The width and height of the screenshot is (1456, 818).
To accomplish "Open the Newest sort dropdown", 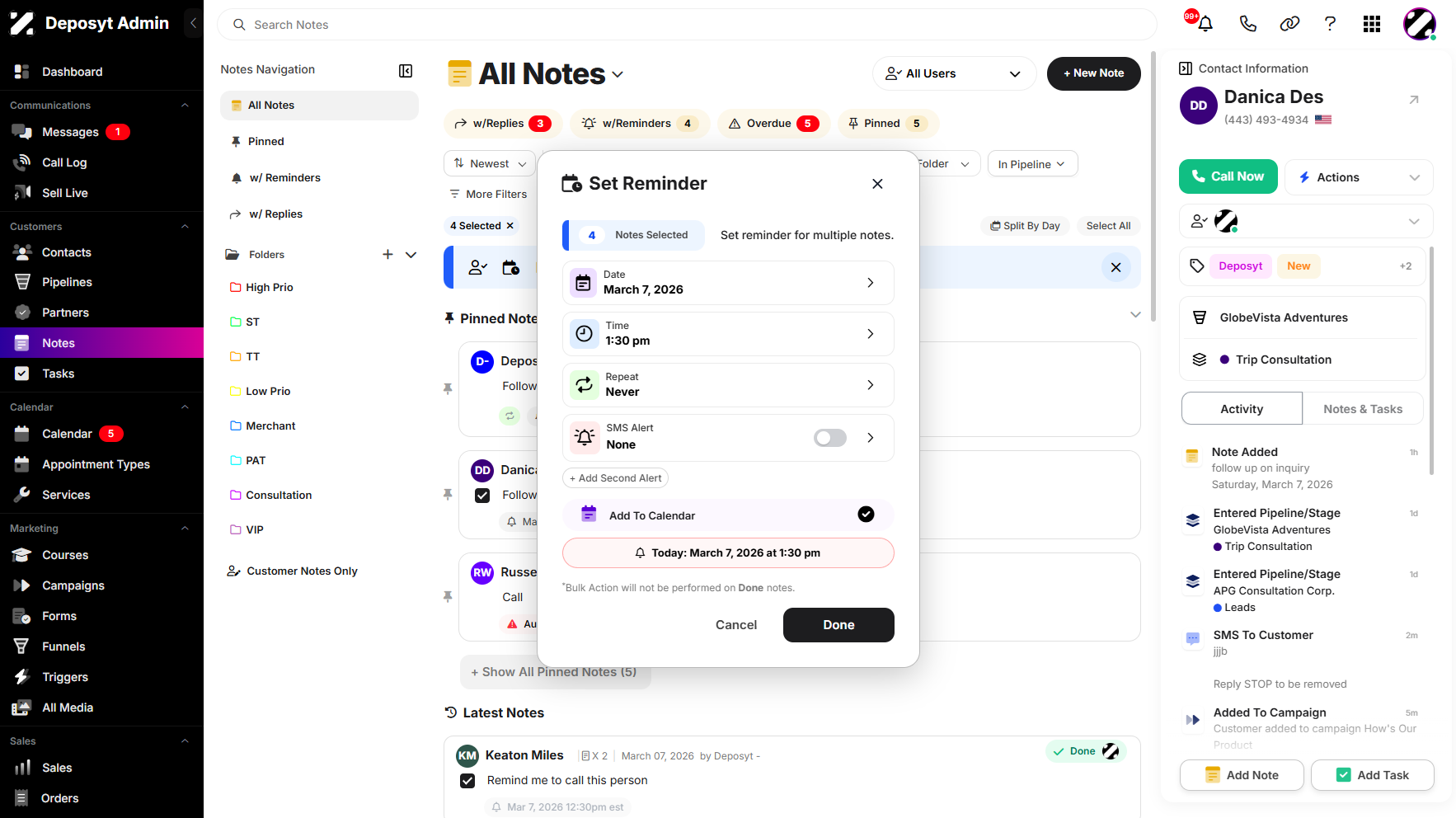I will (490, 164).
